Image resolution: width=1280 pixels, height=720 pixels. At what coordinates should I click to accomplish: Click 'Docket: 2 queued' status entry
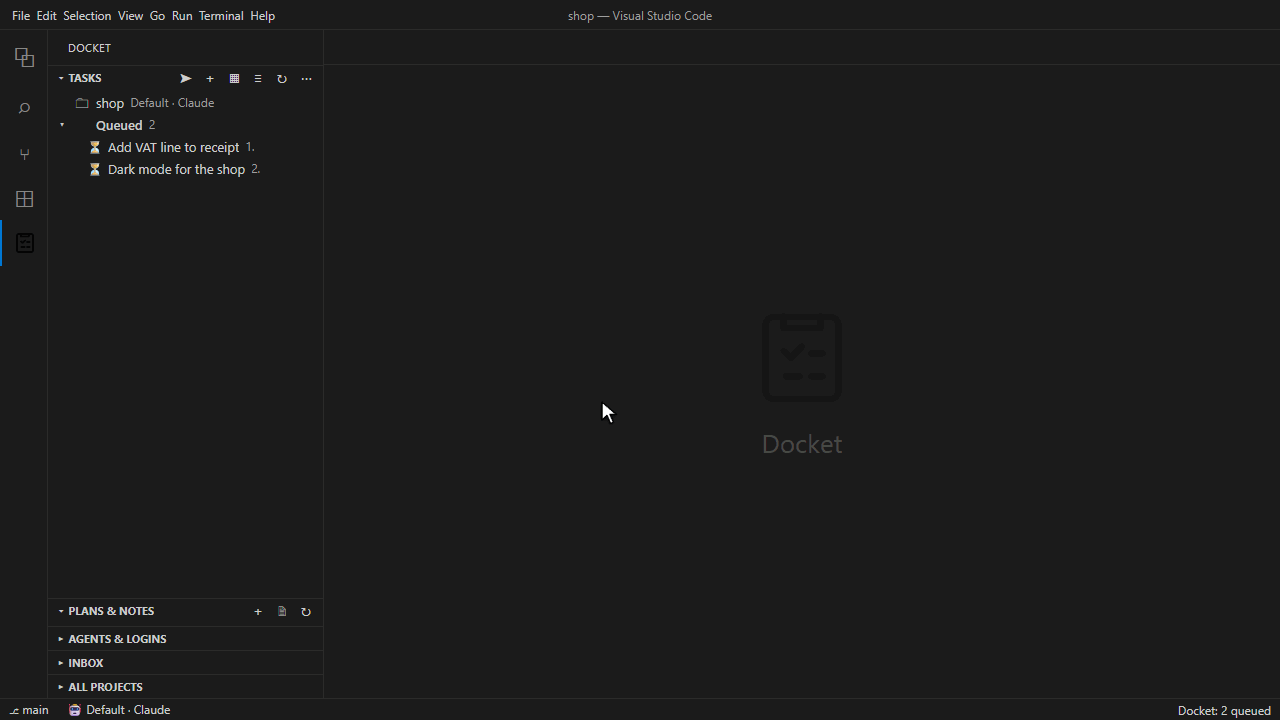pos(1224,710)
